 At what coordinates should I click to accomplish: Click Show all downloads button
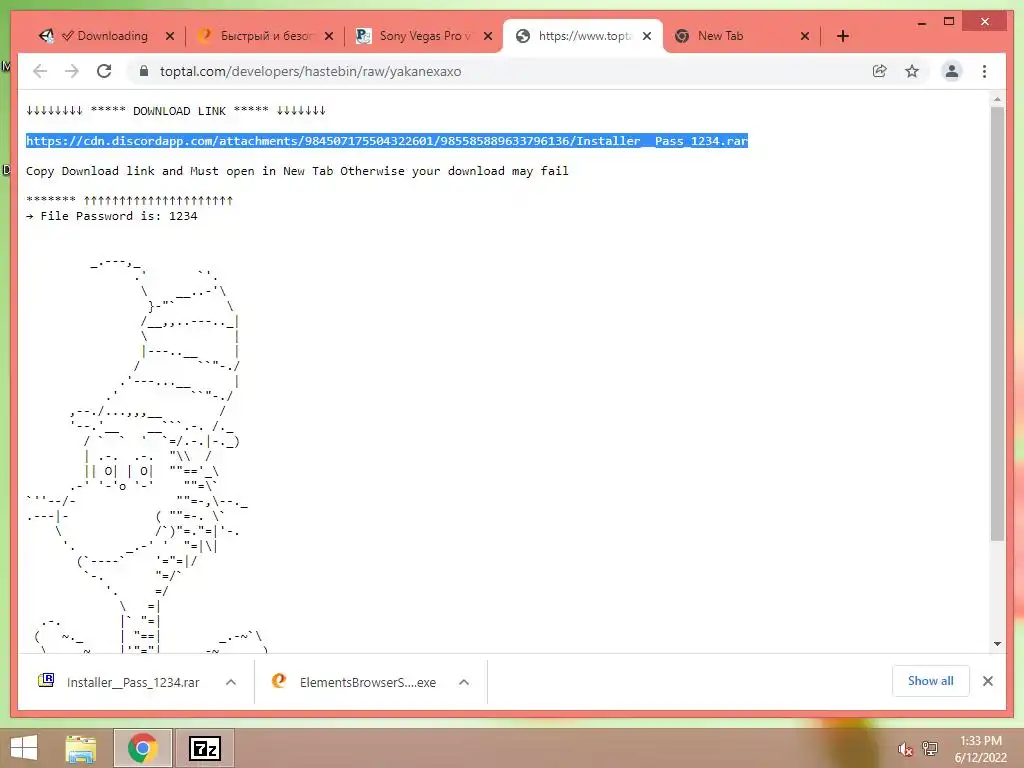pos(930,681)
